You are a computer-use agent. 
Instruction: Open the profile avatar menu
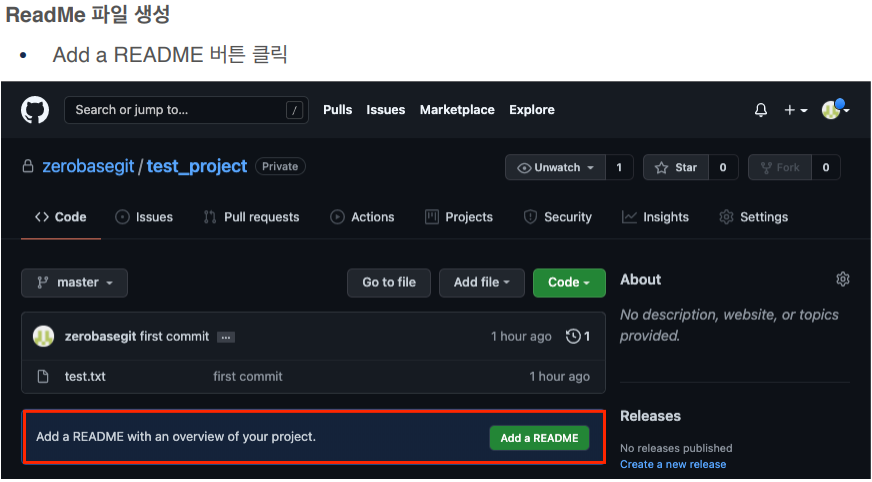(835, 109)
